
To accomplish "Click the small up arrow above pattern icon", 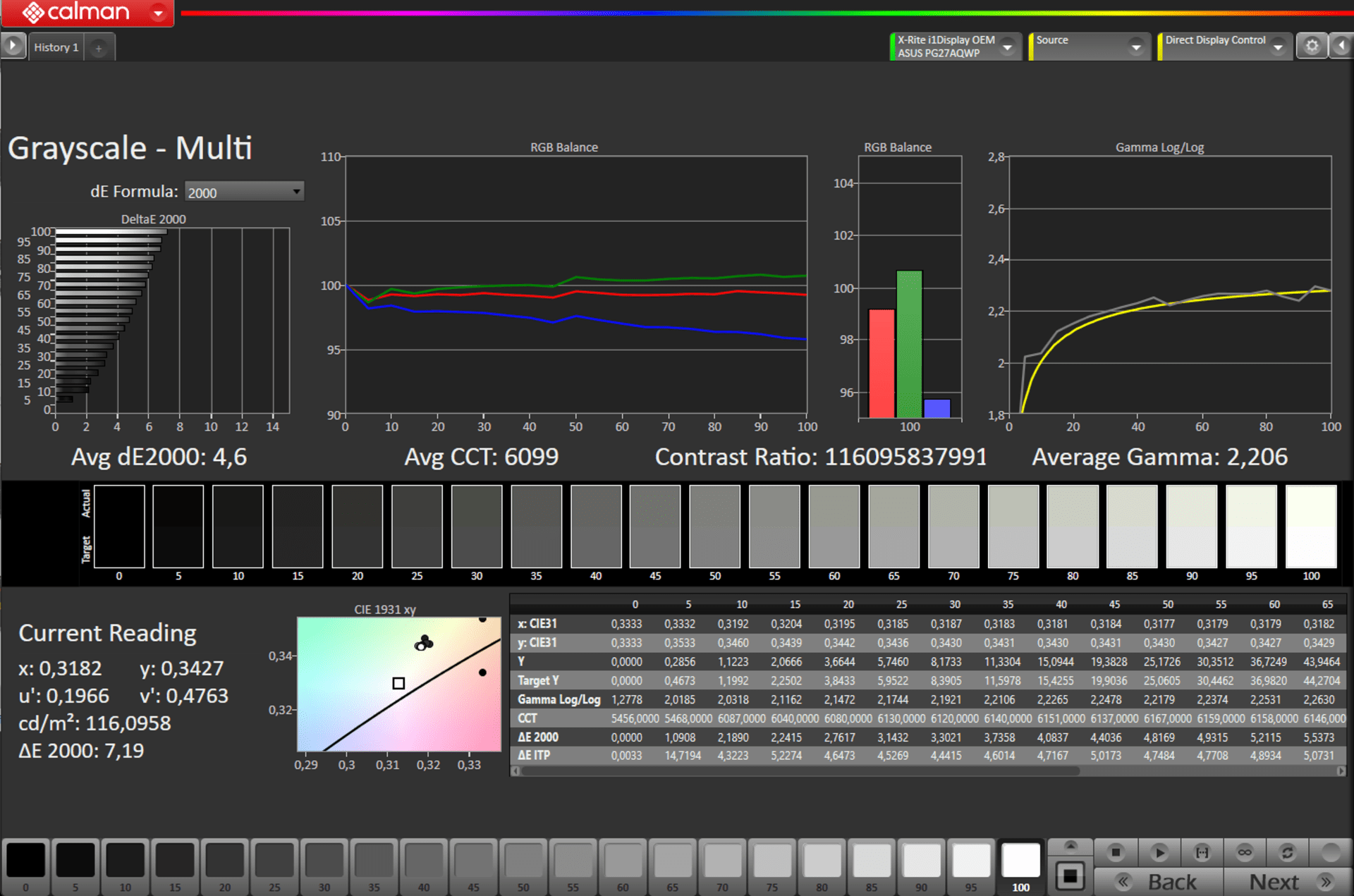I will (x=1070, y=845).
